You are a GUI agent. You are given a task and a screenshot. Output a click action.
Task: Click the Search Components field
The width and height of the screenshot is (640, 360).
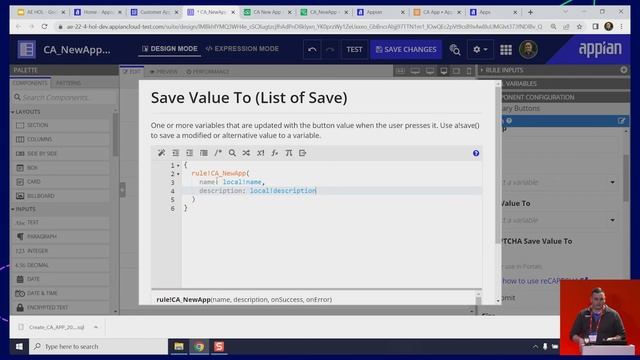(x=64, y=97)
